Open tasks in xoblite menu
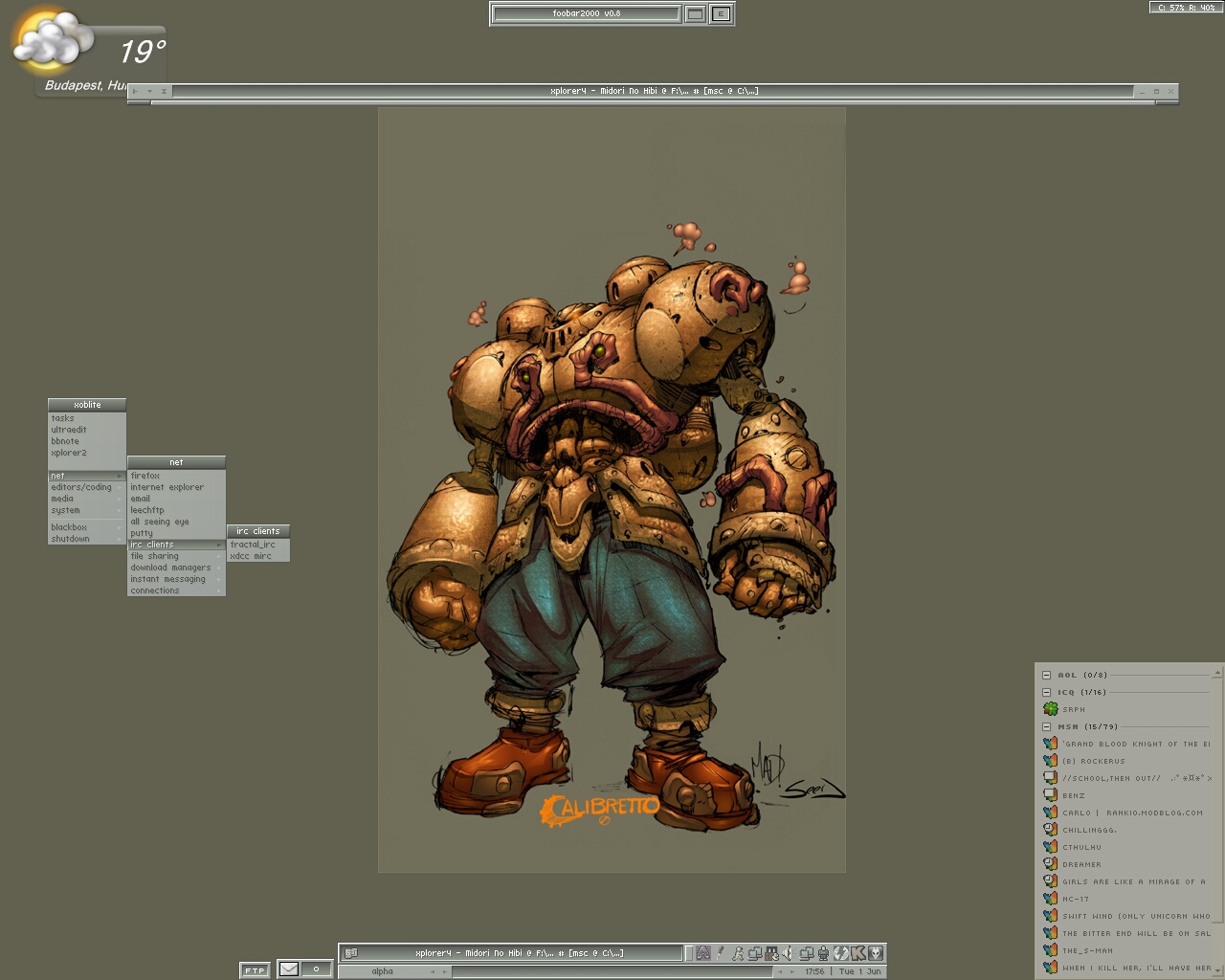This screenshot has height=980, width=1225. (x=87, y=418)
